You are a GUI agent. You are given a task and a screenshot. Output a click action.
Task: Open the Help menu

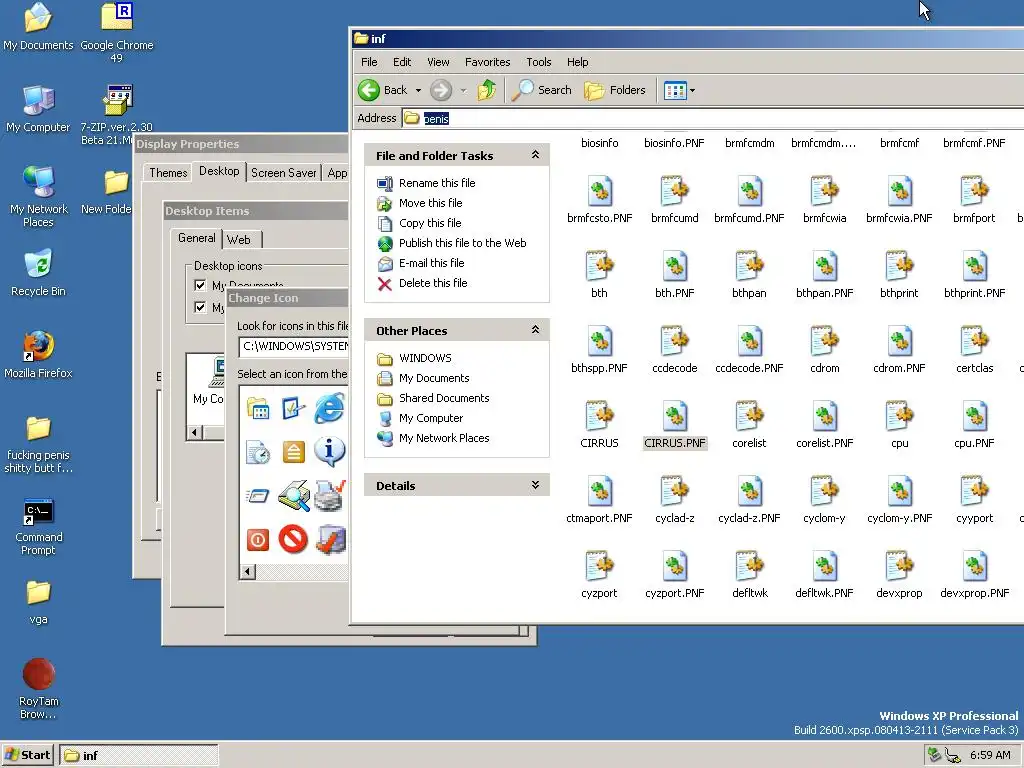click(x=577, y=62)
